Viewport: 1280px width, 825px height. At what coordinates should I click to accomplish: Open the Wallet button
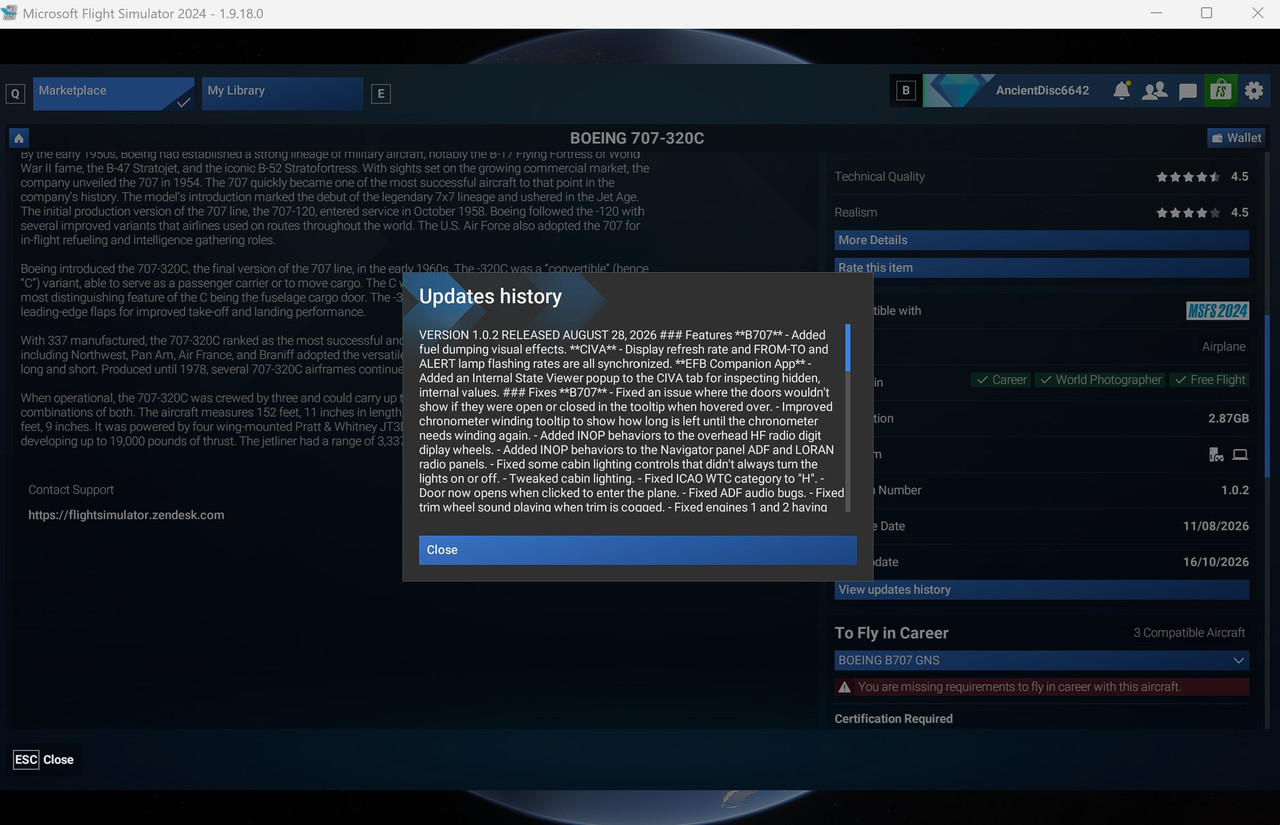click(x=1237, y=138)
